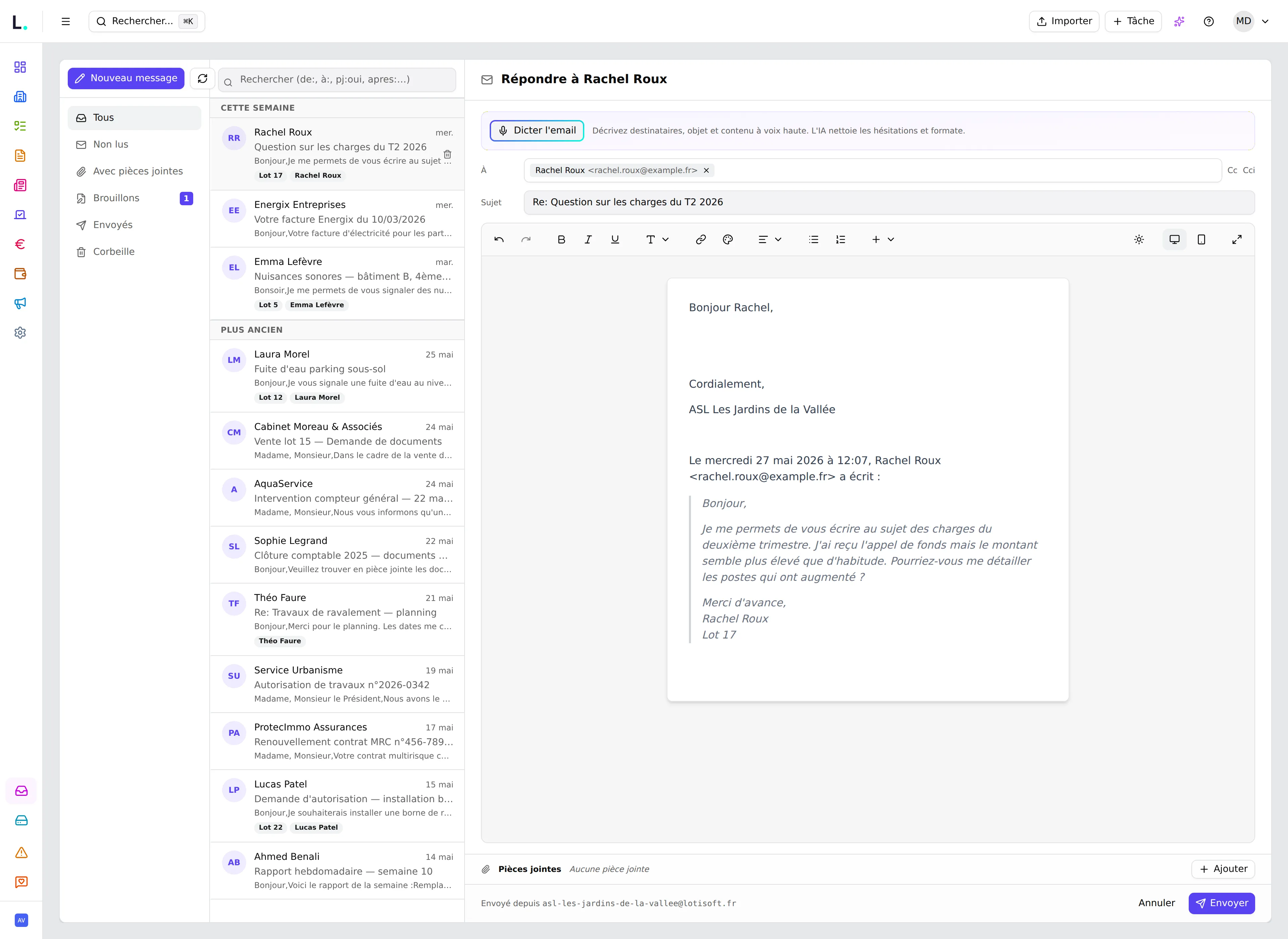Click the redo arrow in editor toolbar
Image resolution: width=1288 pixels, height=939 pixels.
tap(526, 239)
